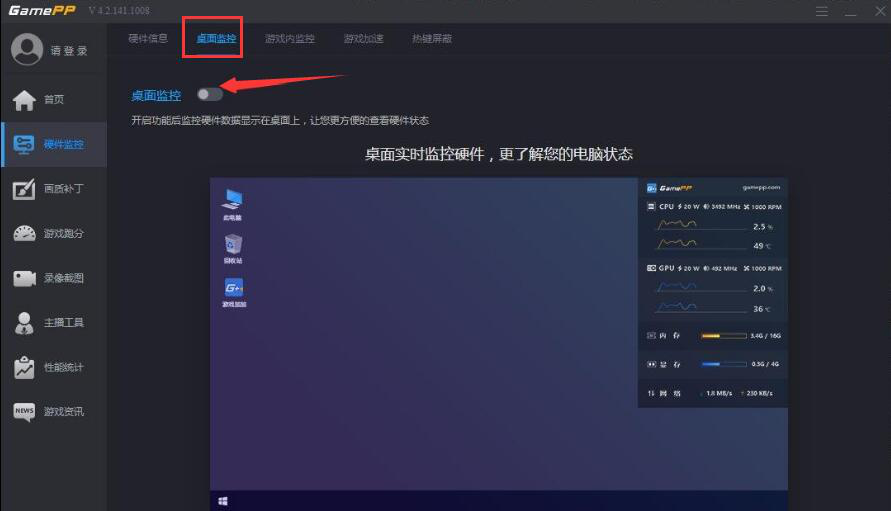Close the GamePP window
This screenshot has width=891, height=511.
880,11
